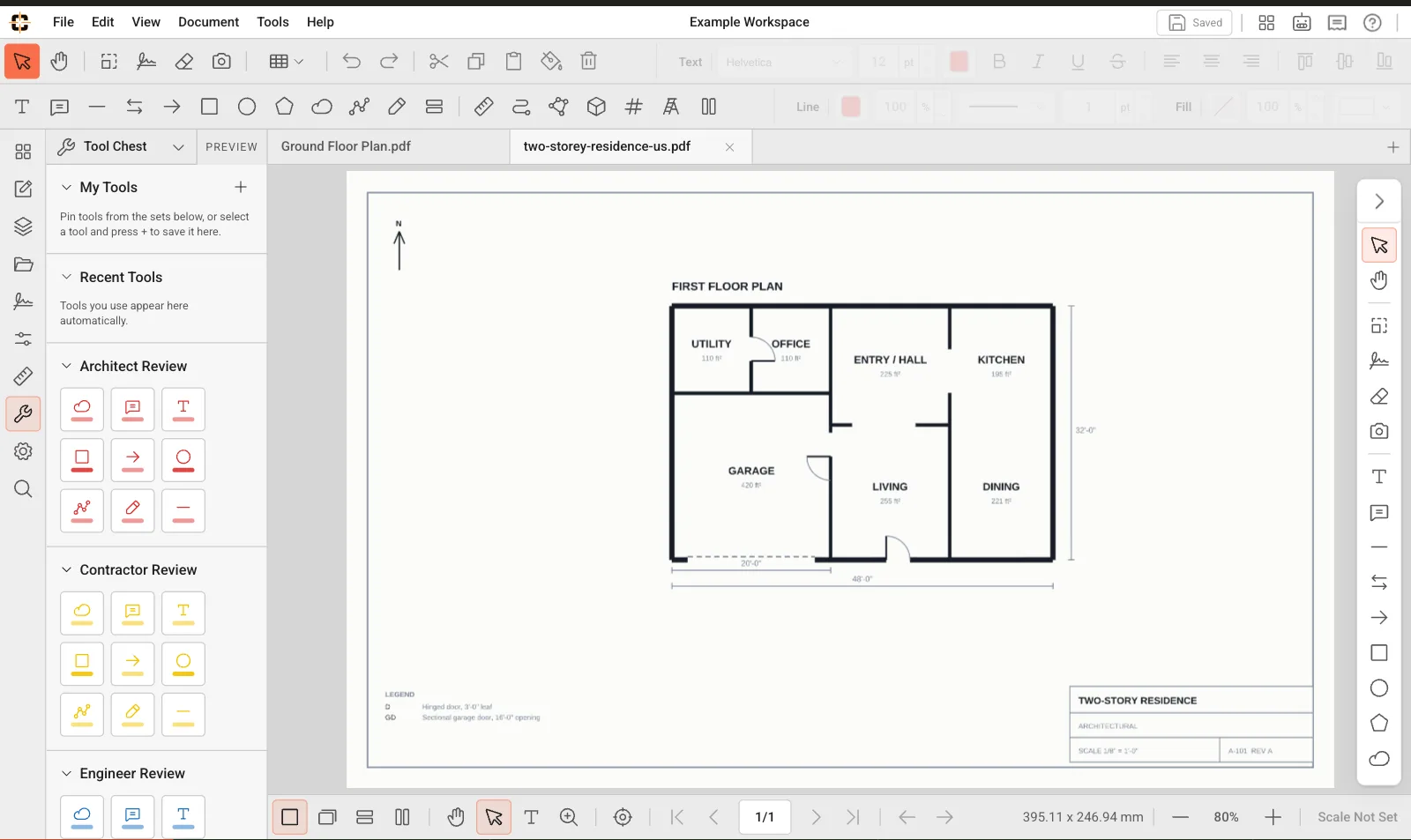Toggle single page view mode in bottom bar

coord(289,817)
